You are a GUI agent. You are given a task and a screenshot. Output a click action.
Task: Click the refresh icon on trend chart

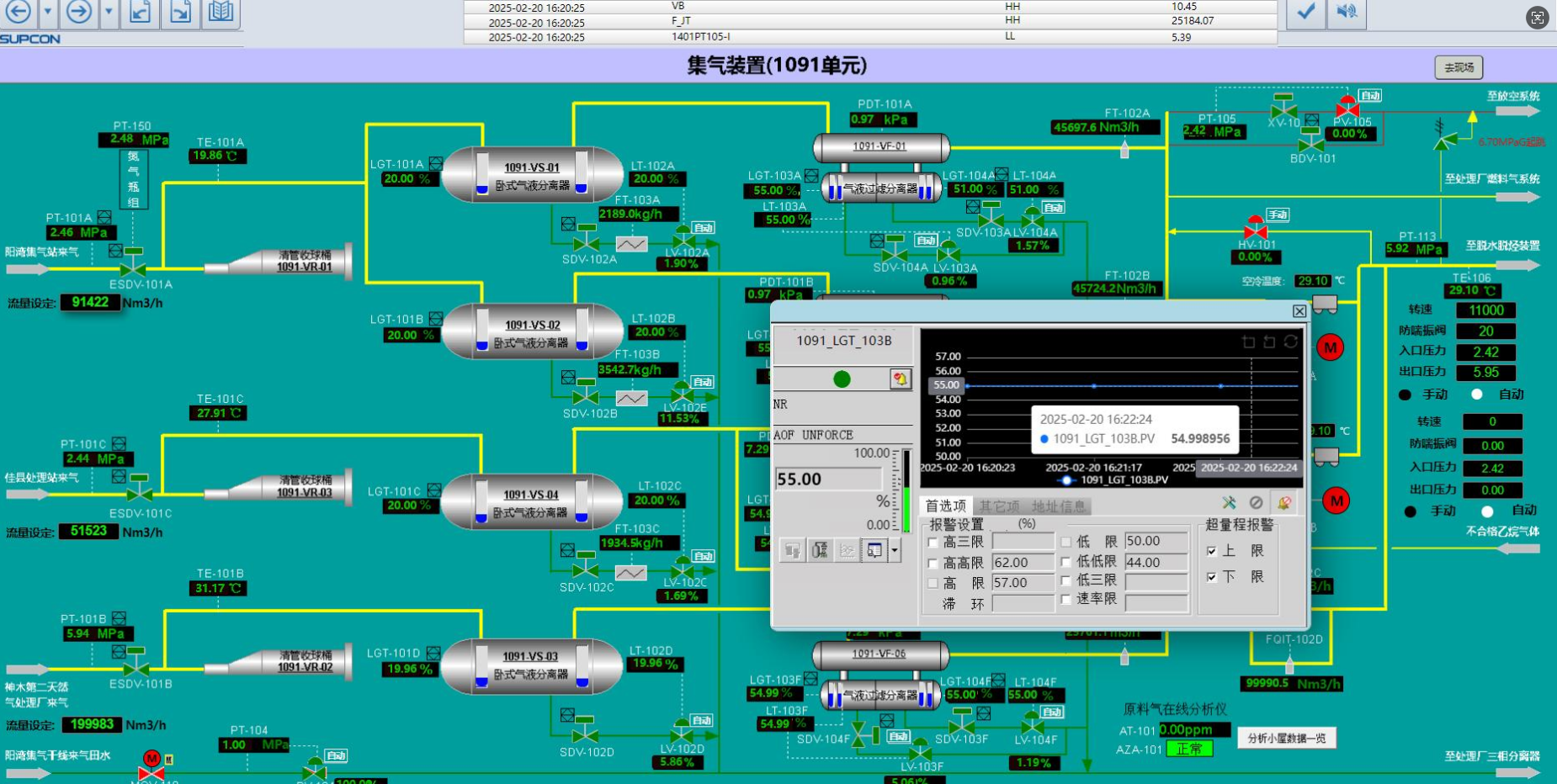click(x=1290, y=342)
